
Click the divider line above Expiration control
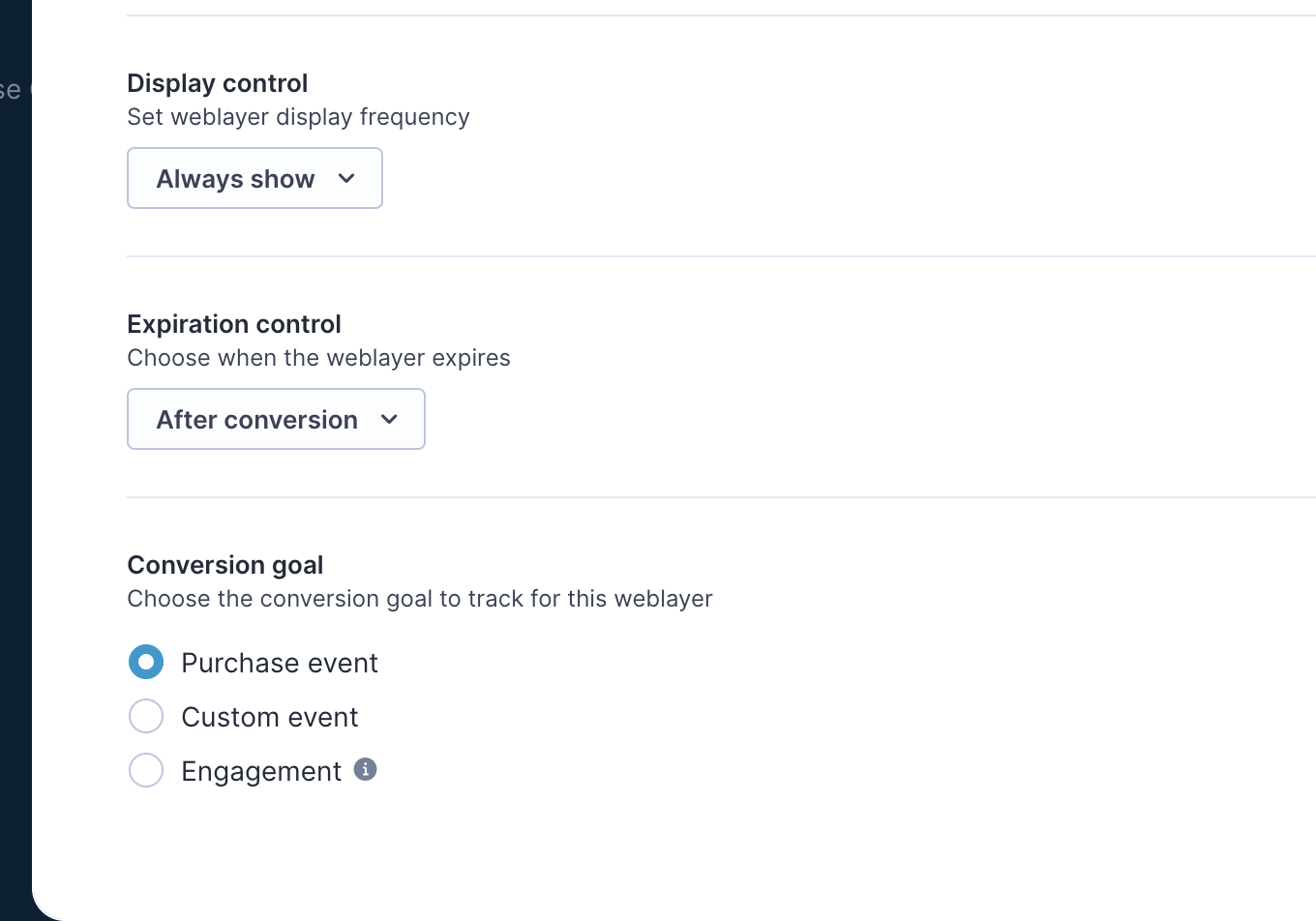(x=677, y=256)
